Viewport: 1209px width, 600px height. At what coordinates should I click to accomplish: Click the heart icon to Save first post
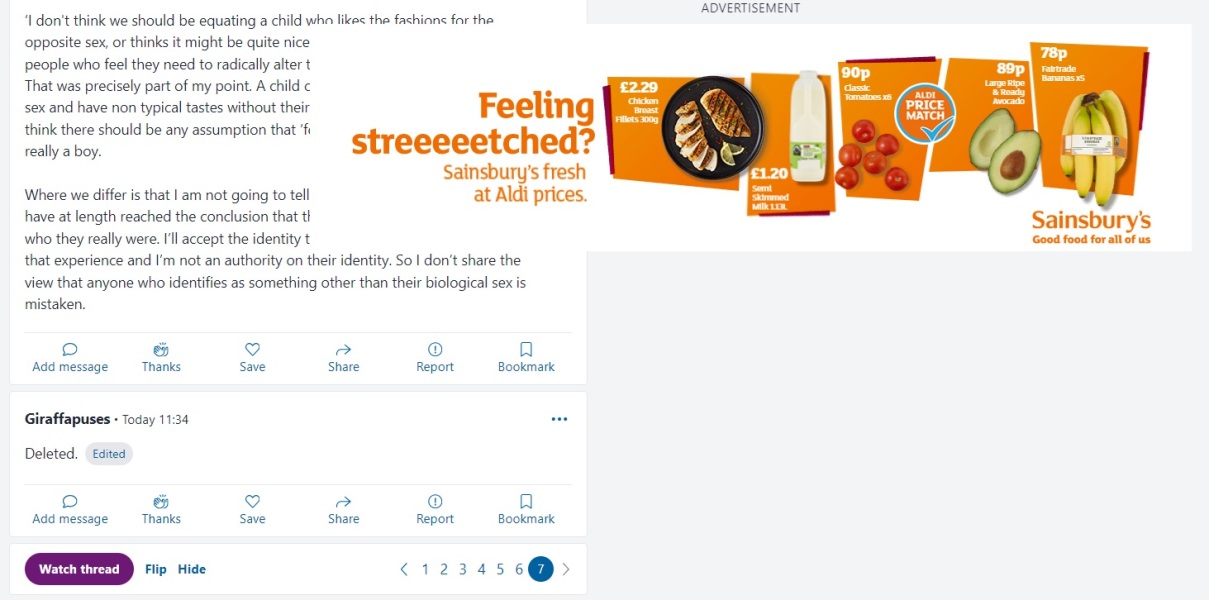click(x=252, y=349)
